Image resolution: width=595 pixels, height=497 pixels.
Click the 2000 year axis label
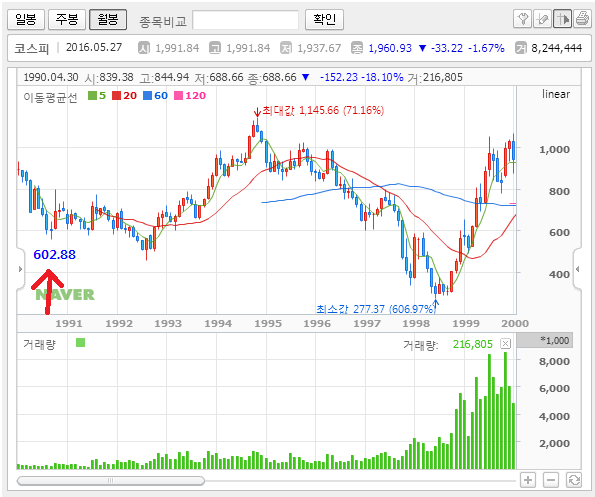[515, 324]
